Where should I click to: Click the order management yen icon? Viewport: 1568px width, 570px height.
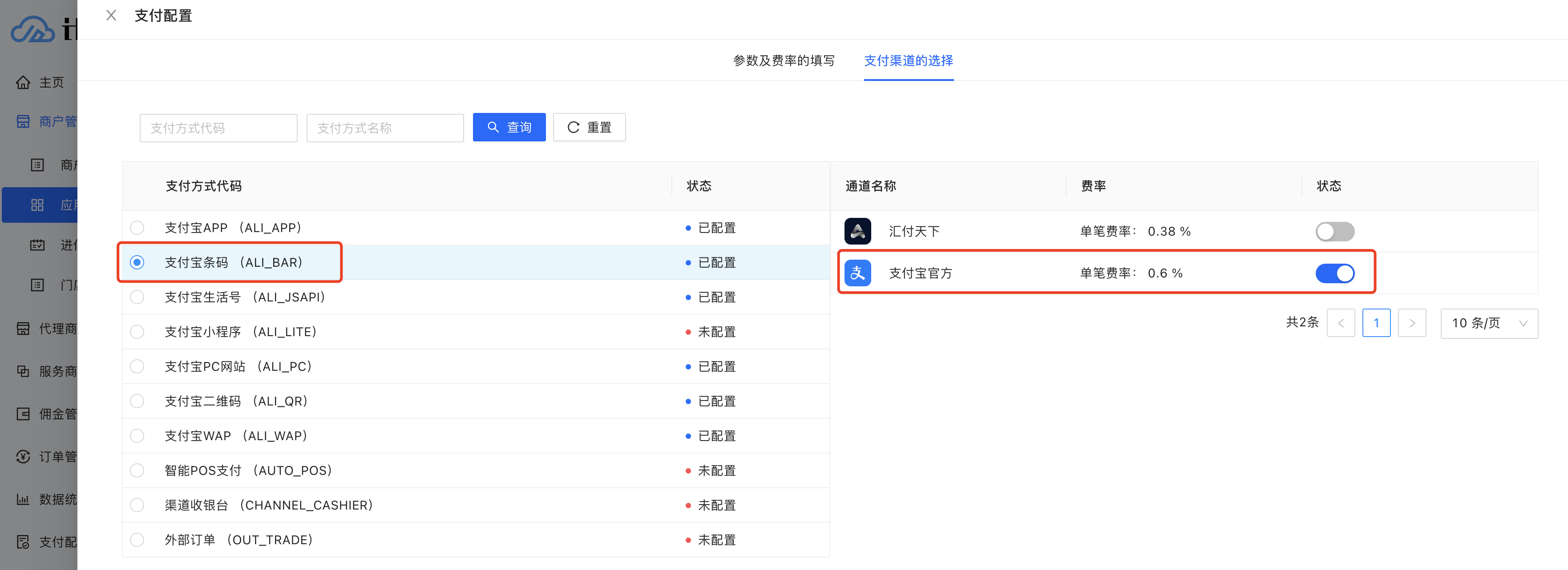point(23,456)
